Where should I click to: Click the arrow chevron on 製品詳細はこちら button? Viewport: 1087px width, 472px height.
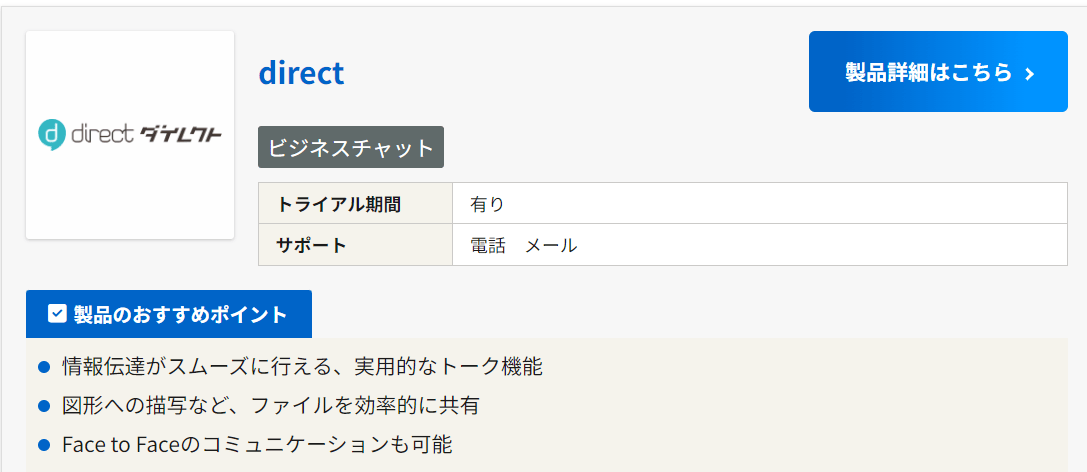click(1029, 73)
